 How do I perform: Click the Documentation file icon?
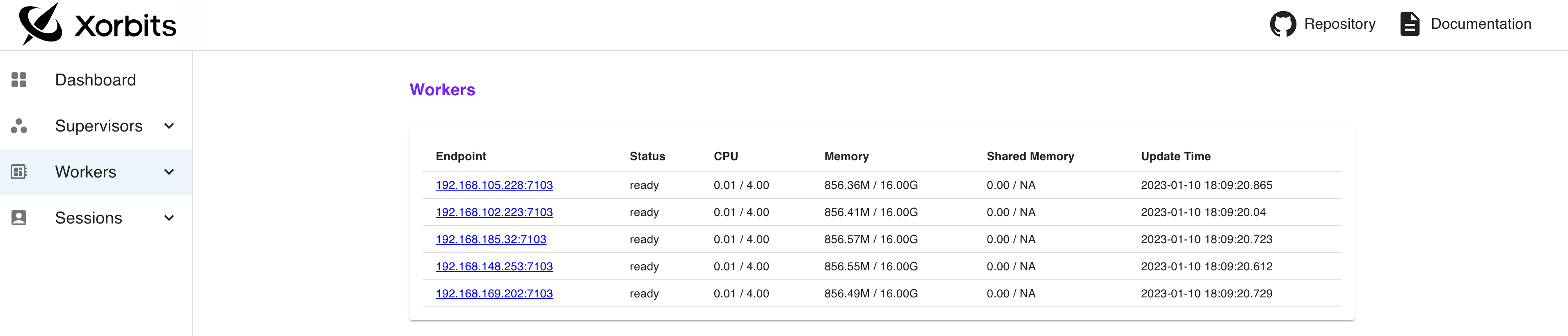click(x=1410, y=24)
